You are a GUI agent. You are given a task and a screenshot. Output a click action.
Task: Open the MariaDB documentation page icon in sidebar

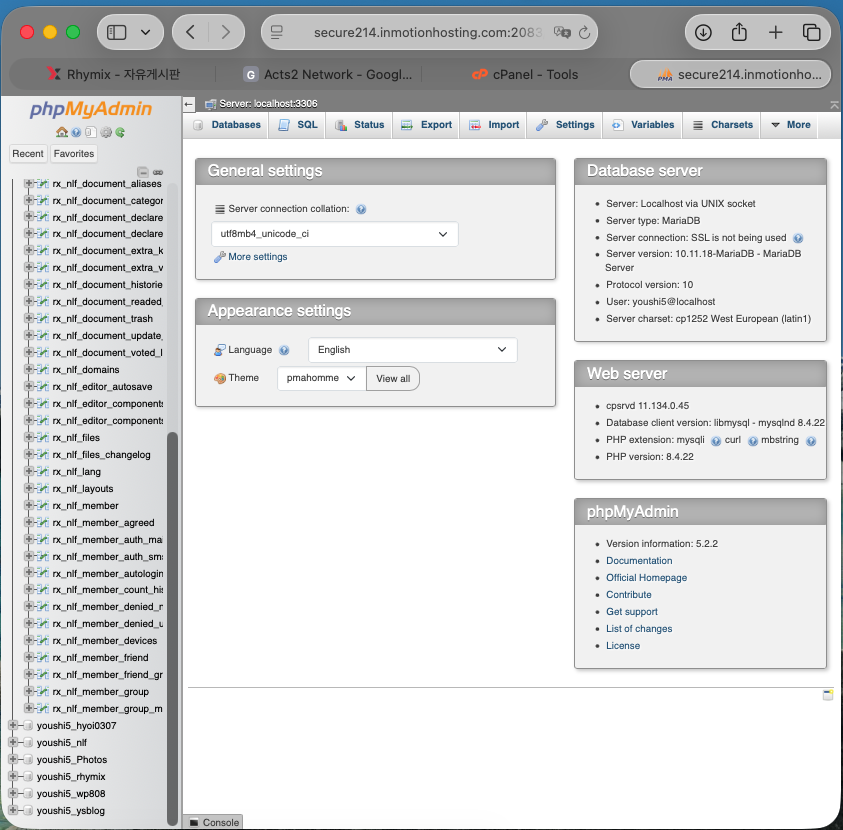click(91, 132)
